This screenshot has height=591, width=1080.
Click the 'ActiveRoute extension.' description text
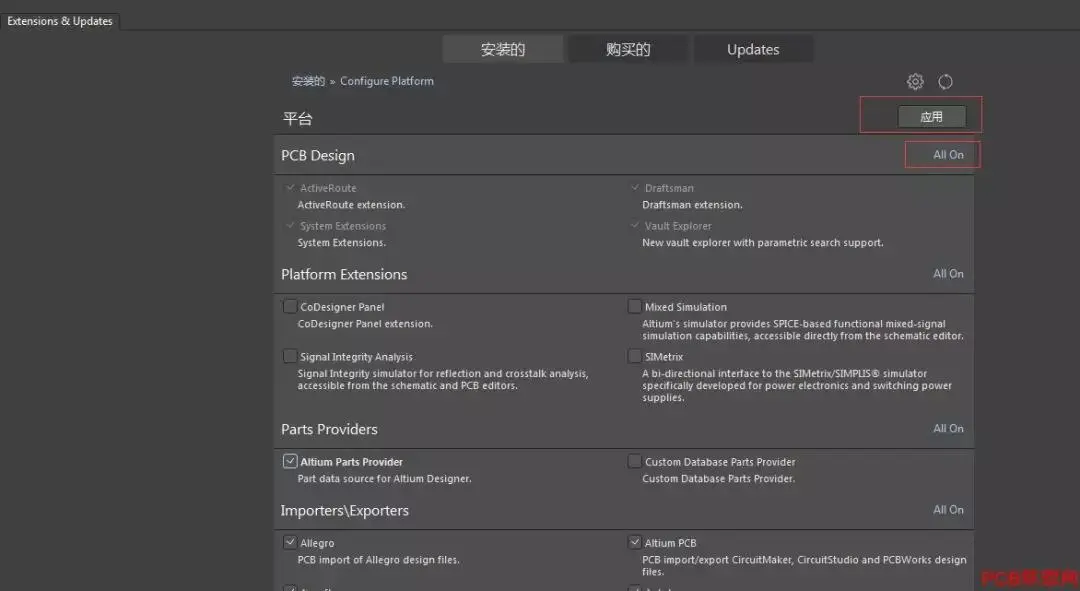pyautogui.click(x=351, y=205)
